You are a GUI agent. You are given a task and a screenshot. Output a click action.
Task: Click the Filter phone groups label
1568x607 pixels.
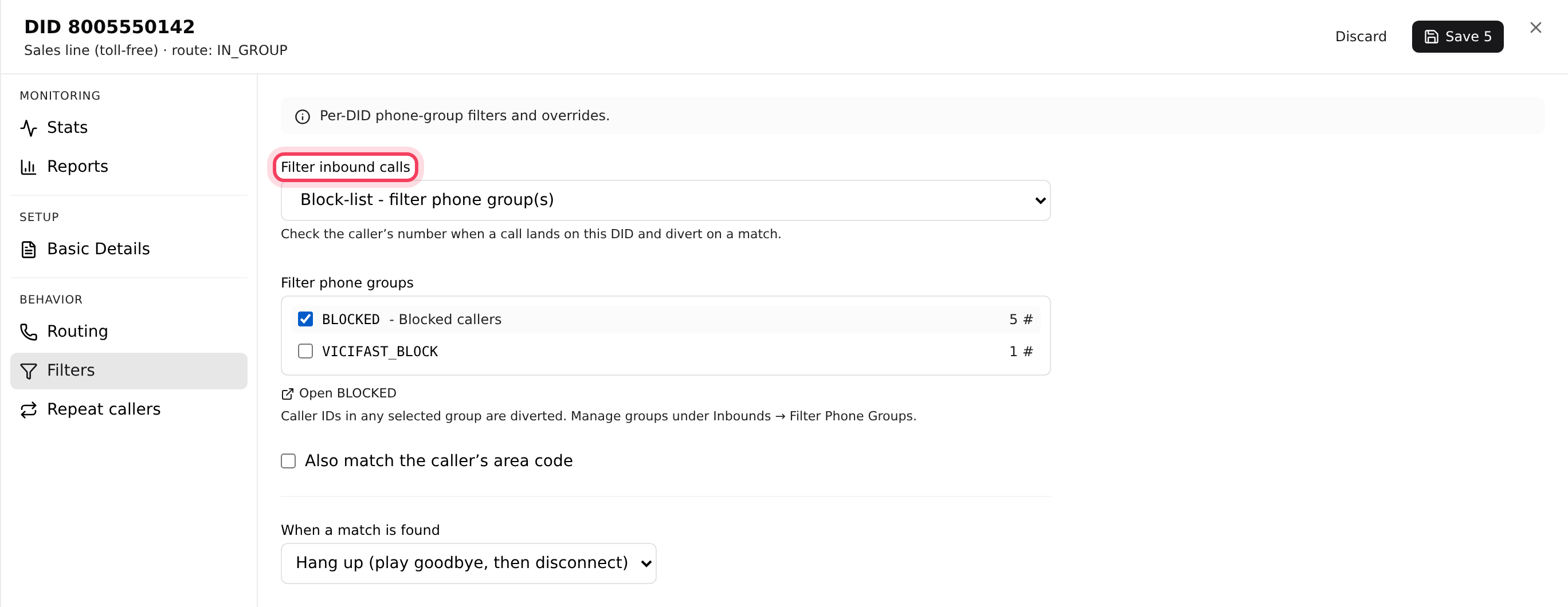pyautogui.click(x=347, y=283)
